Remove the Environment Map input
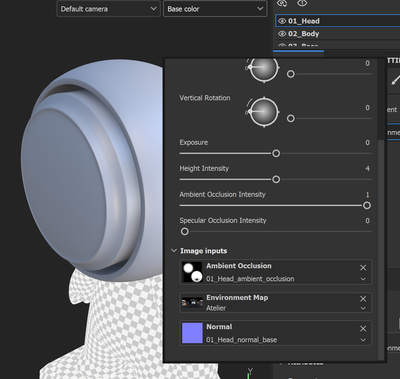 (363, 299)
